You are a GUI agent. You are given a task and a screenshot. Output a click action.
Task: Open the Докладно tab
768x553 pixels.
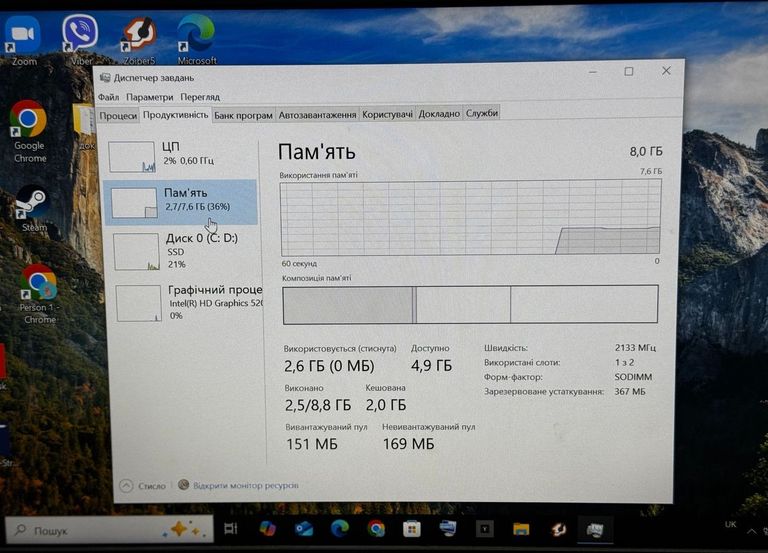pos(439,114)
